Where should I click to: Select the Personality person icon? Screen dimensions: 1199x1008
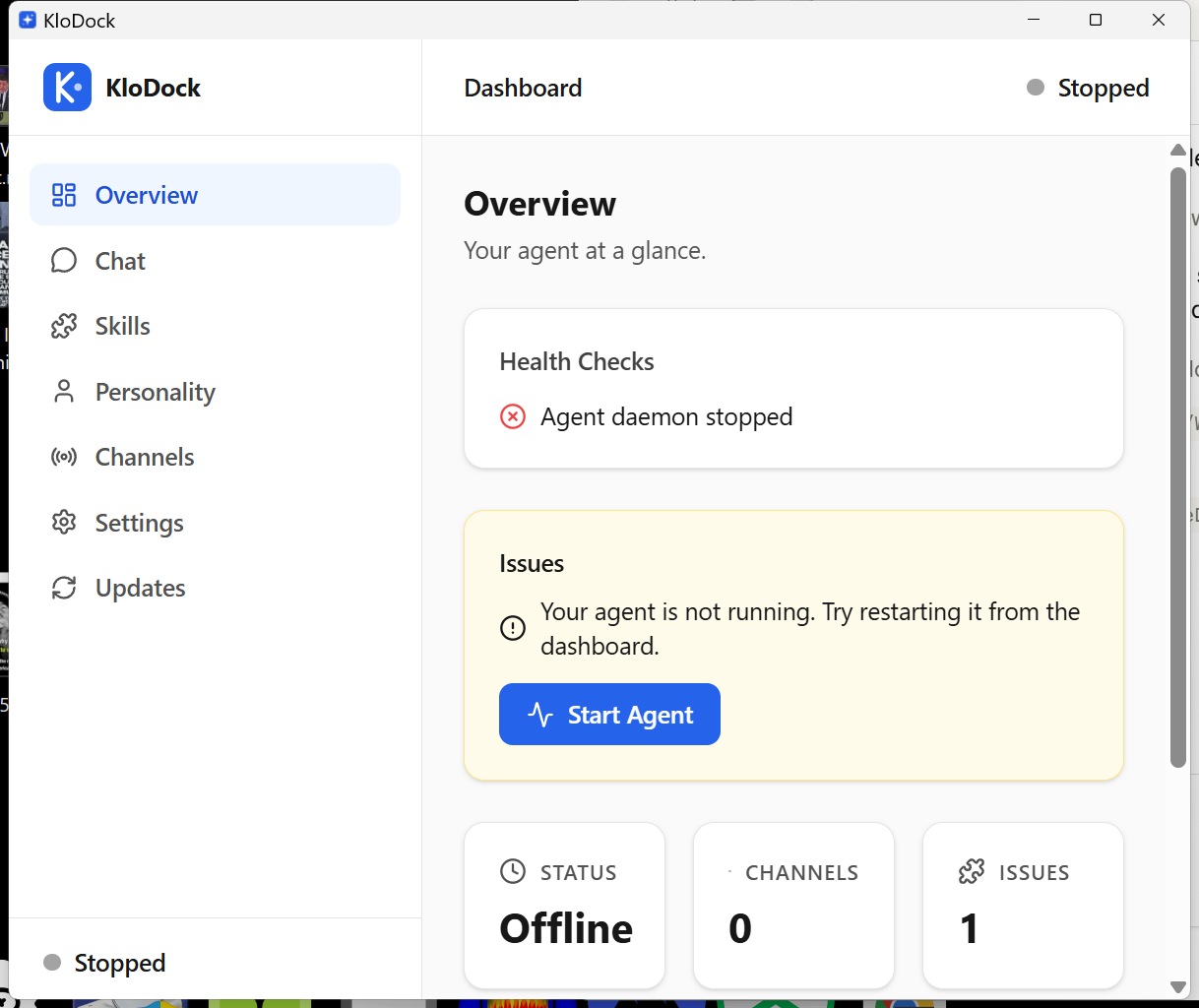63,391
